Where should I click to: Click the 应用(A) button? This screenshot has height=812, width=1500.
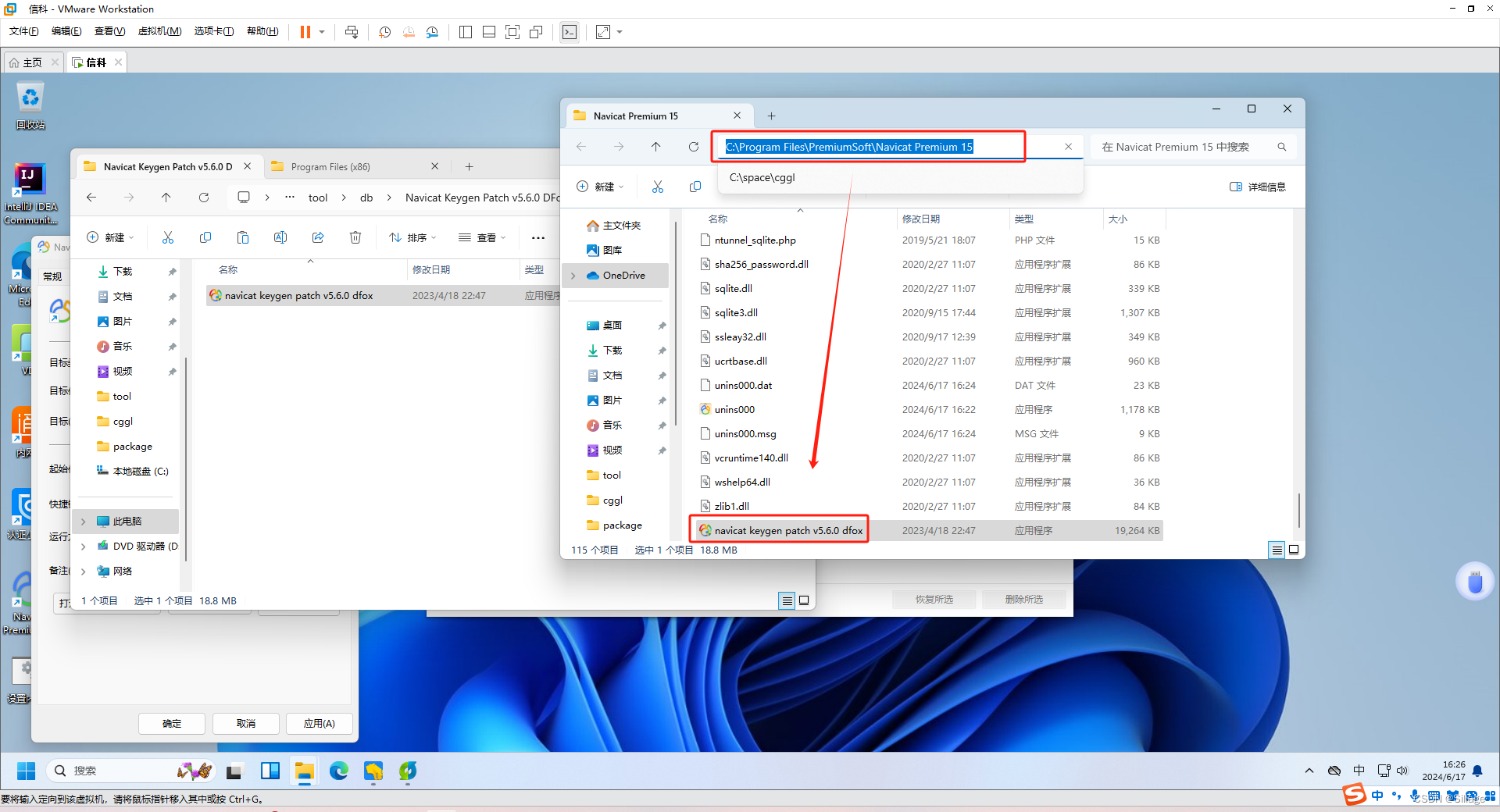pyautogui.click(x=320, y=724)
